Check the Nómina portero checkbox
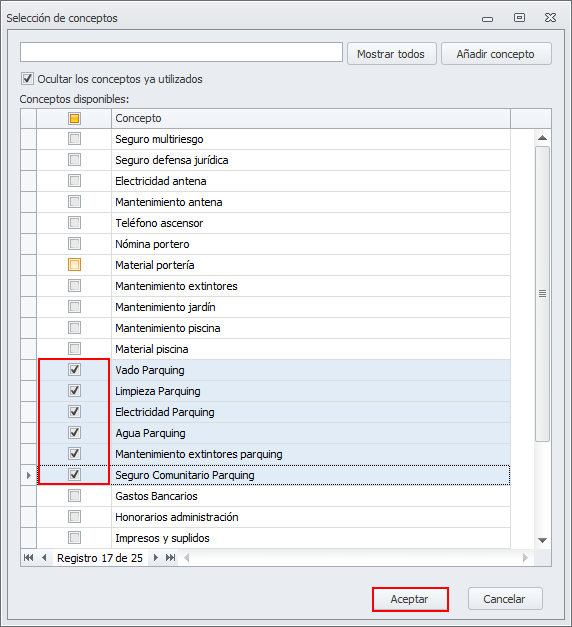The height and width of the screenshot is (627, 572). (x=74, y=244)
